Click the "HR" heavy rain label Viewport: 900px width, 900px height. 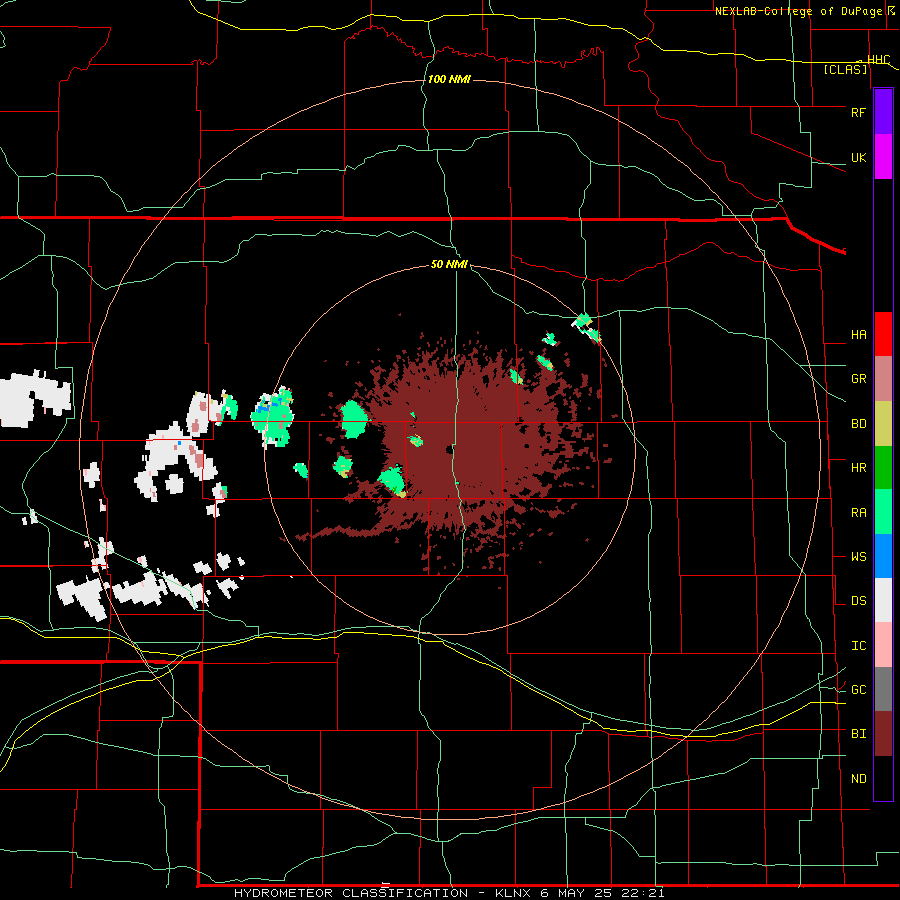pos(858,468)
